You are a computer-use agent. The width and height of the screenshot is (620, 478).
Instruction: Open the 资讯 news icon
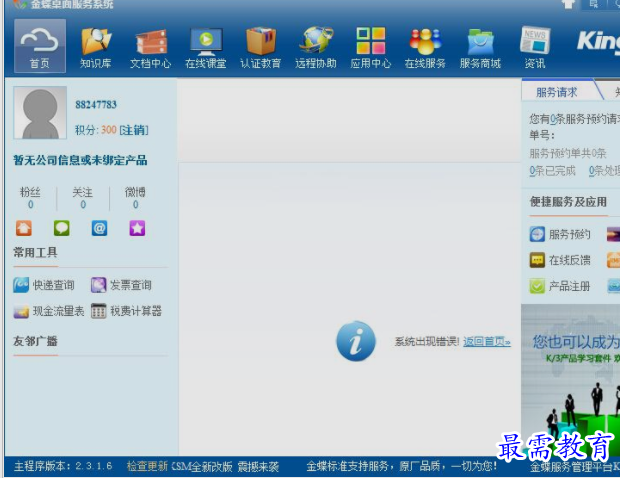click(x=535, y=47)
